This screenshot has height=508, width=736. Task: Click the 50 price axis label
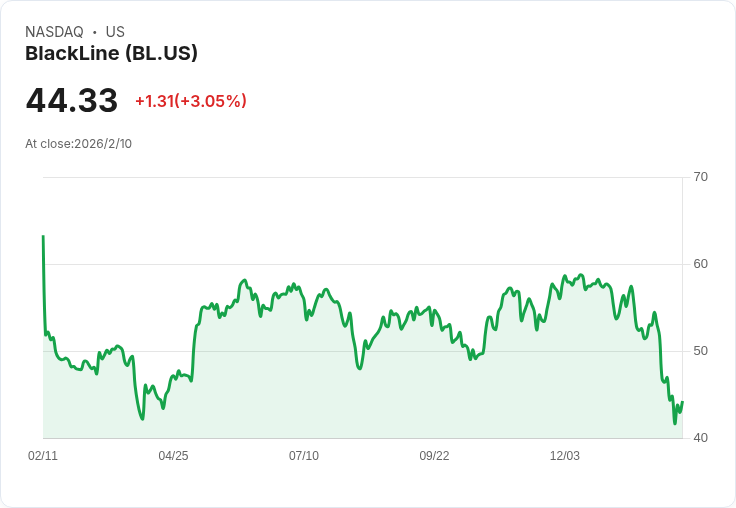click(x=700, y=351)
